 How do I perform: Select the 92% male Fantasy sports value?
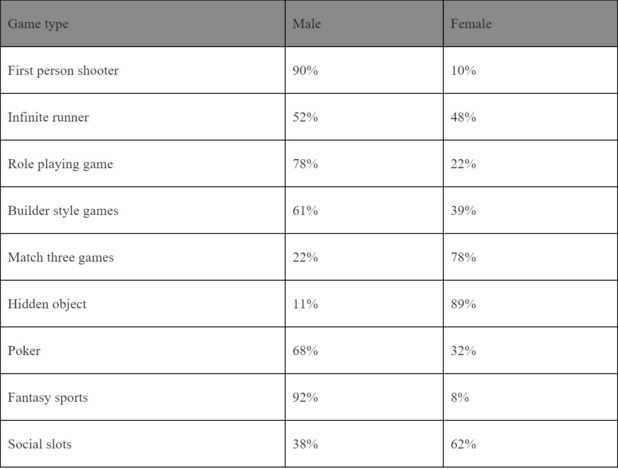pyautogui.click(x=305, y=397)
